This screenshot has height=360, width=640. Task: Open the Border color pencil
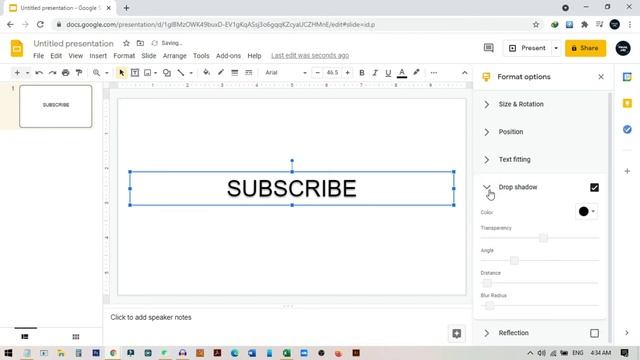[221, 73]
